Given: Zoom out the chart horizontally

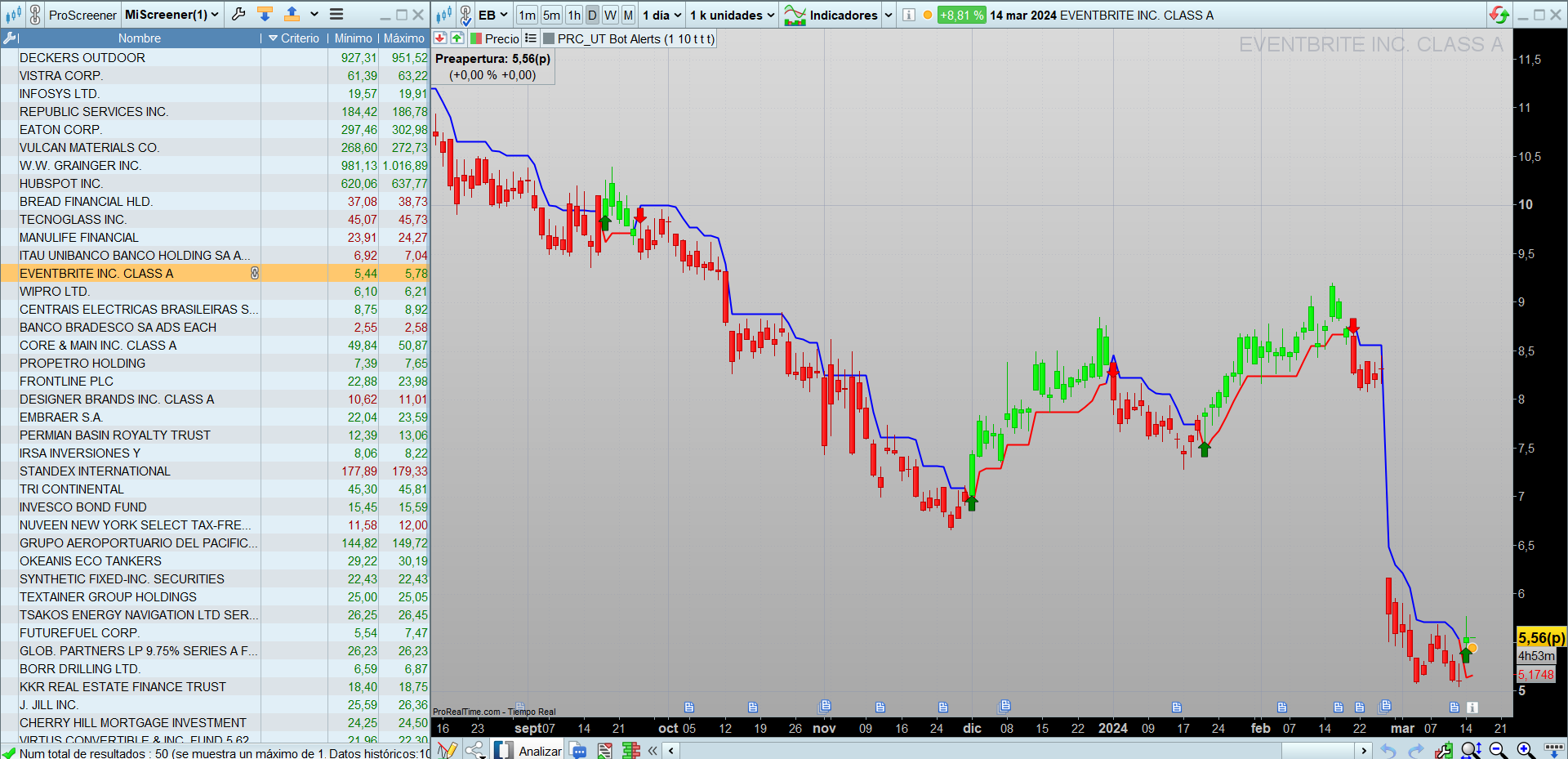Looking at the screenshot, I should (x=1499, y=750).
